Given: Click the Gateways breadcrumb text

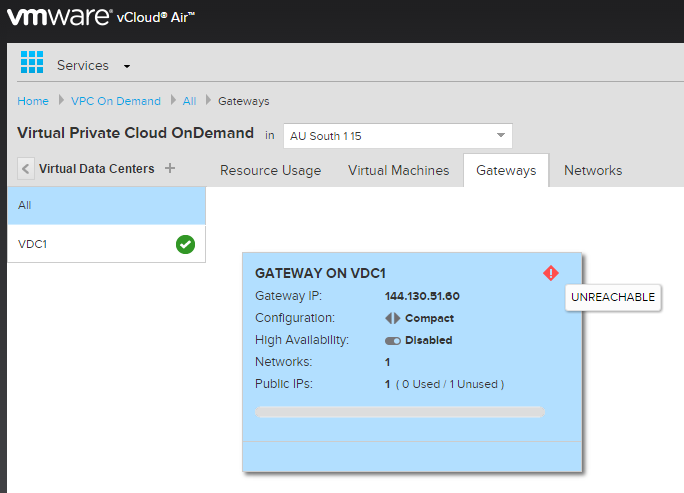Looking at the screenshot, I should (x=244, y=101).
